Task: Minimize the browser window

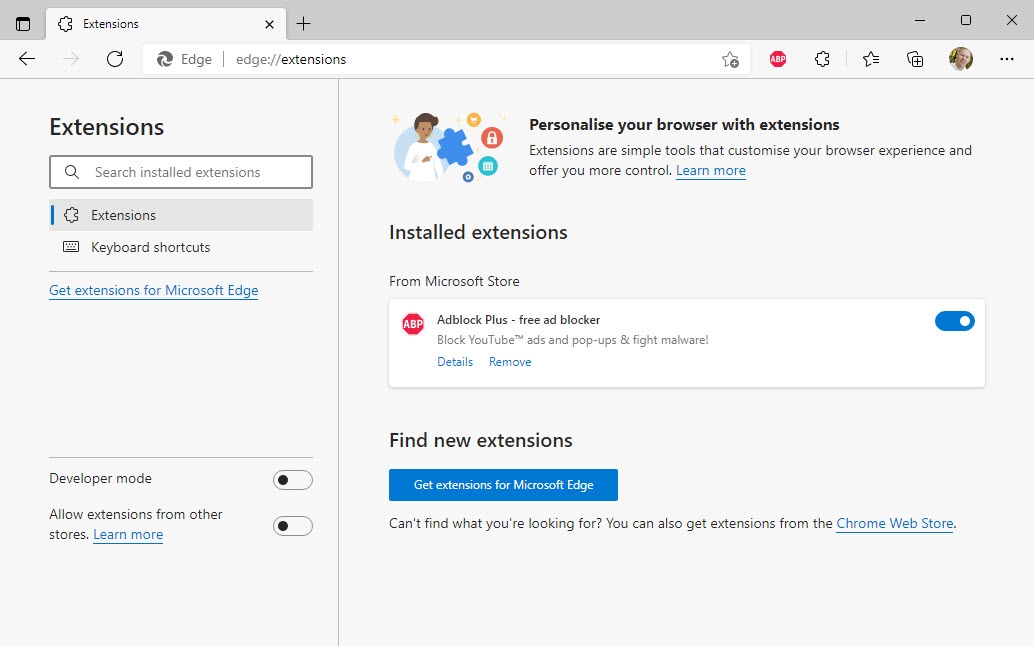Action: (x=920, y=20)
